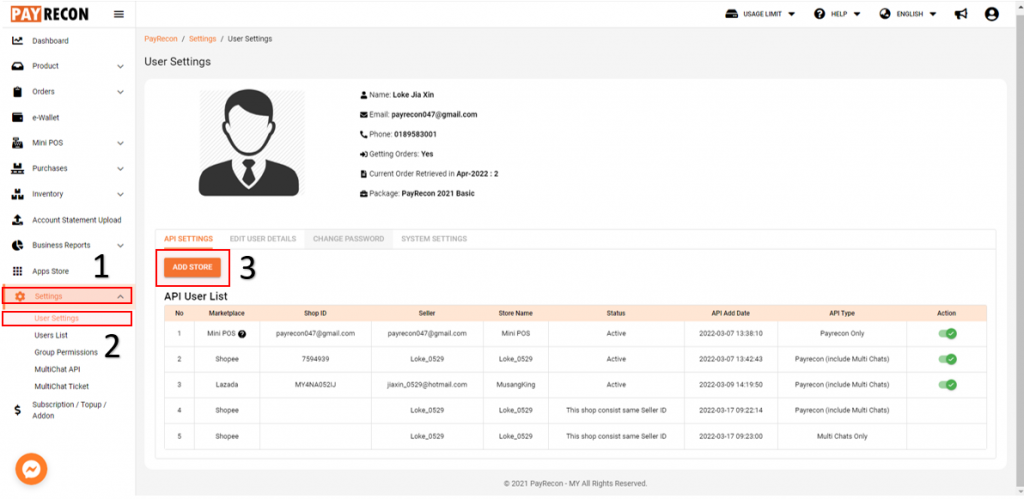Click the Purchases icon
Screen dimensions: 1024x499
pos(18,169)
